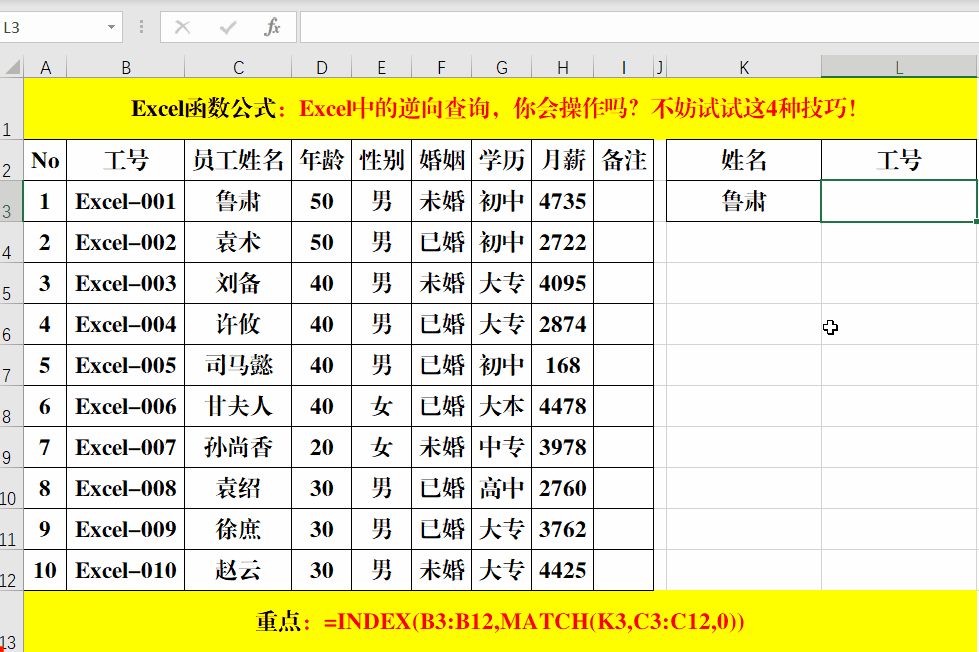Click cell Excel-004
This screenshot has height=652, width=979.
pyautogui.click(x=125, y=324)
